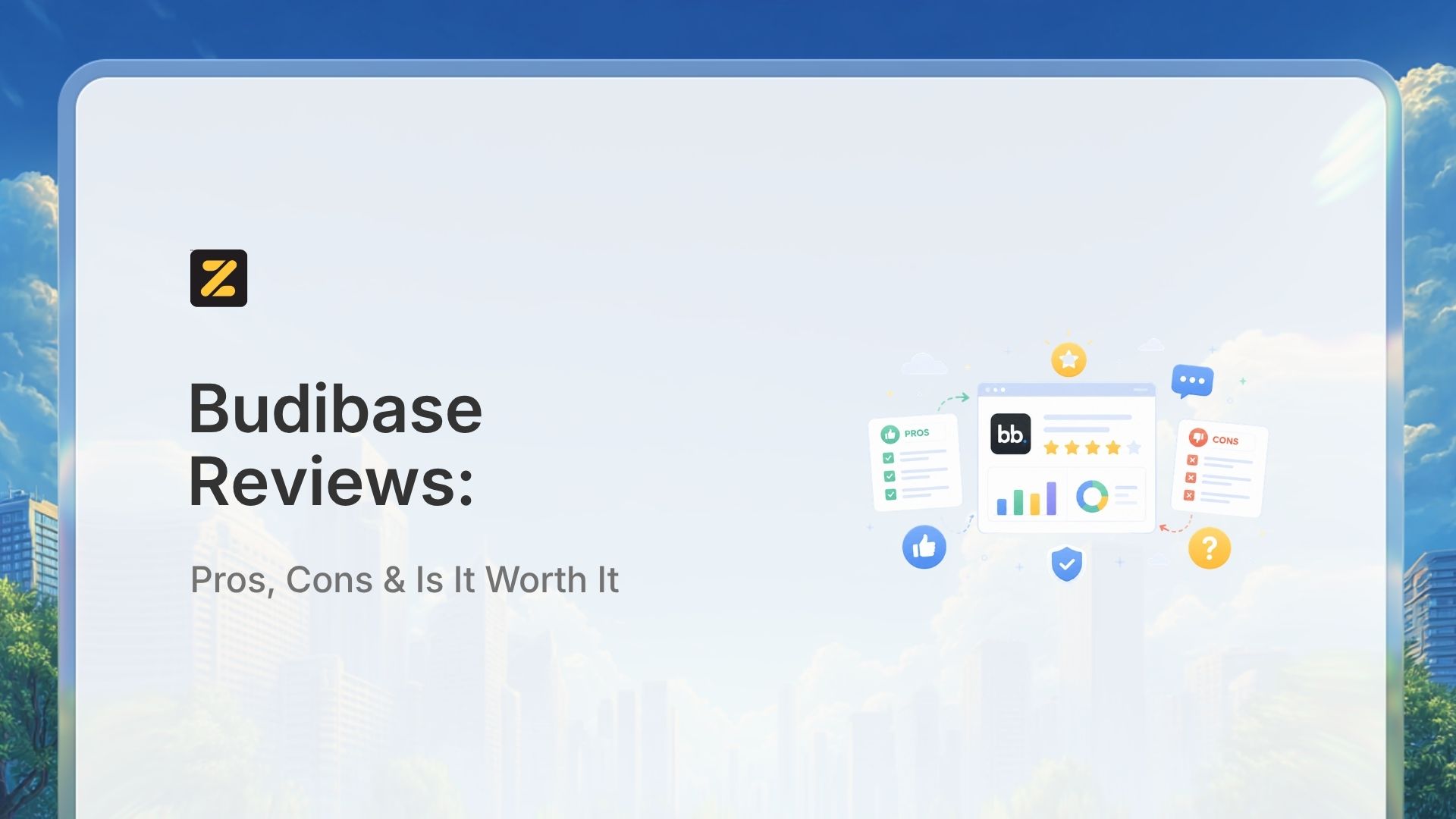The height and width of the screenshot is (819, 1456).
Task: Click the blue thumbs-up circle icon
Action: pyautogui.click(x=924, y=547)
